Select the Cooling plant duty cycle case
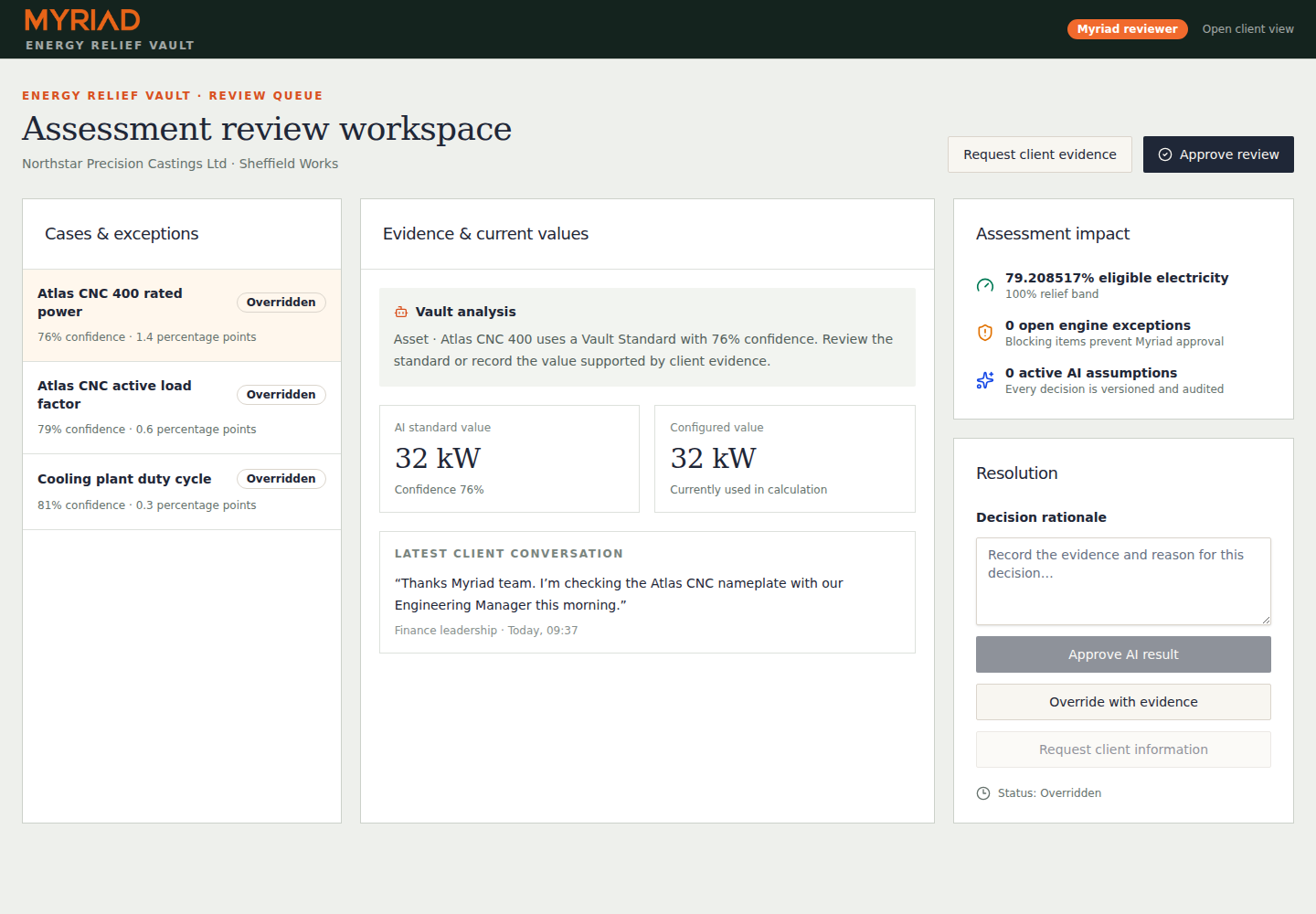1316x914 pixels. 182,492
